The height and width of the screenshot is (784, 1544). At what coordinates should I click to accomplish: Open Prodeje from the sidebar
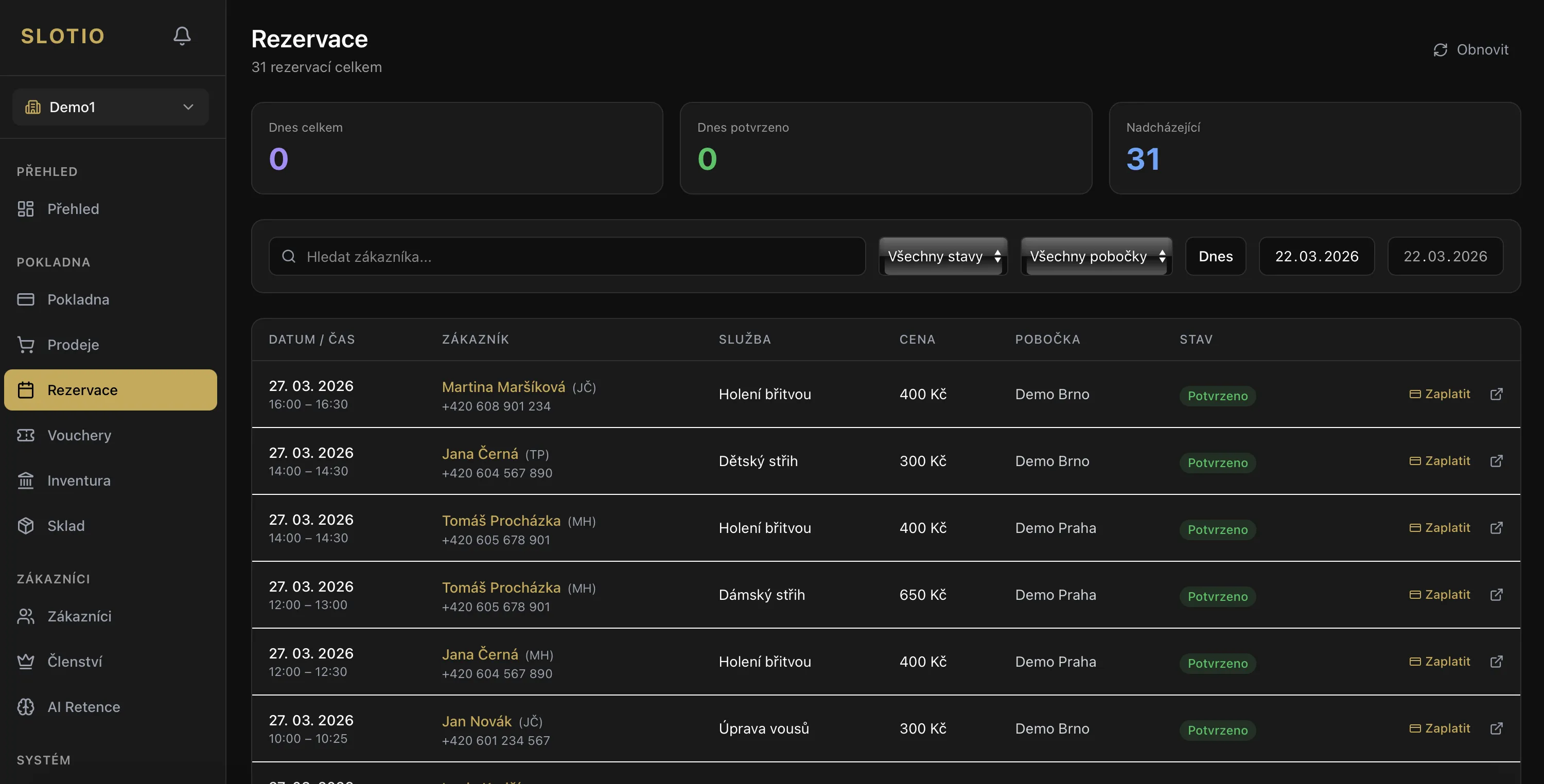tap(110, 345)
